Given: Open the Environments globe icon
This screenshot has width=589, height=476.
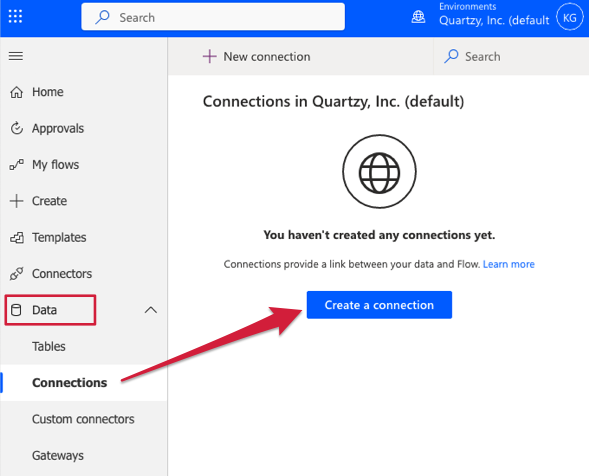Looking at the screenshot, I should [x=418, y=17].
